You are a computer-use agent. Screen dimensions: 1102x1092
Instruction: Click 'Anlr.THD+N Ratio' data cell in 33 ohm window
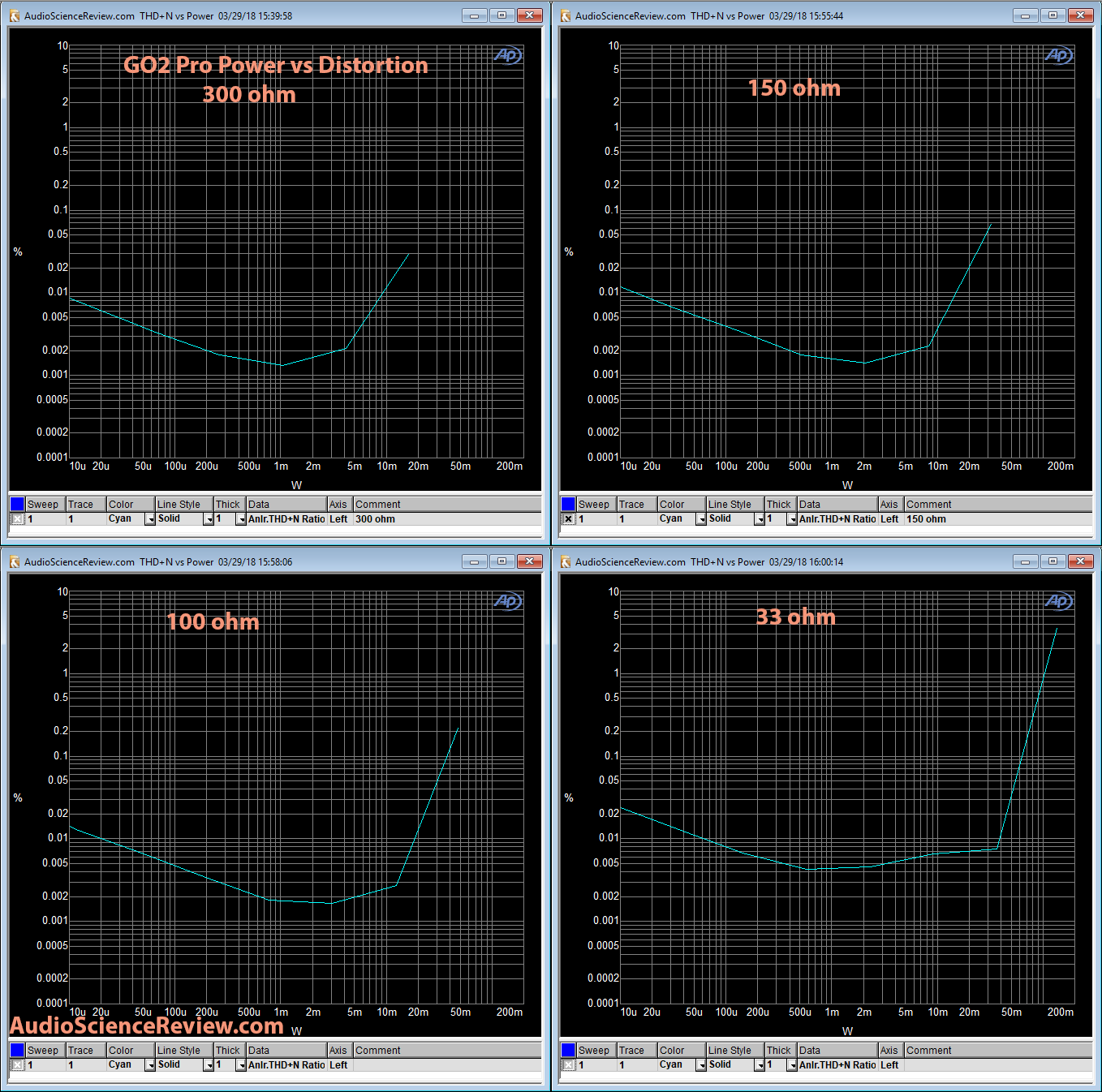[837, 1065]
